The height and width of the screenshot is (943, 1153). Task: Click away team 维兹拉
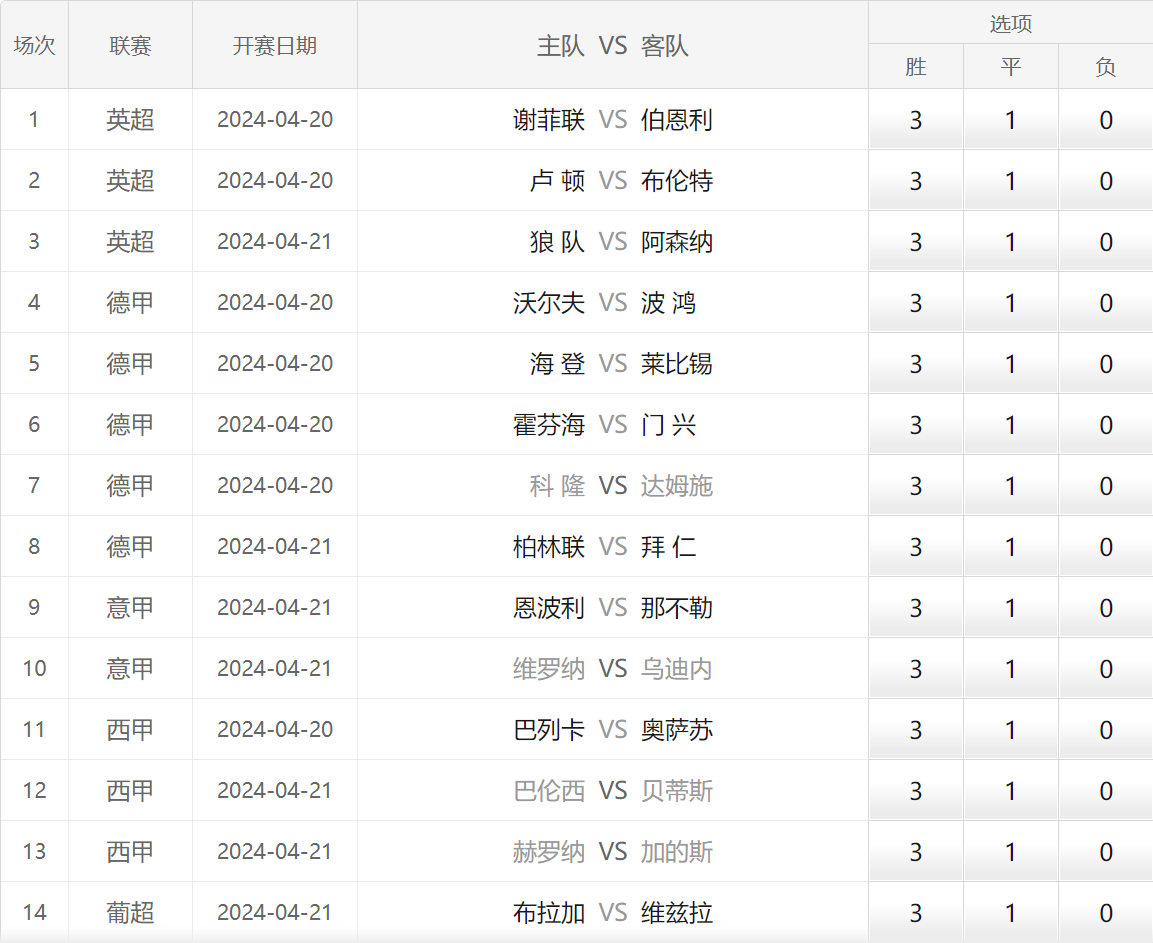[677, 913]
